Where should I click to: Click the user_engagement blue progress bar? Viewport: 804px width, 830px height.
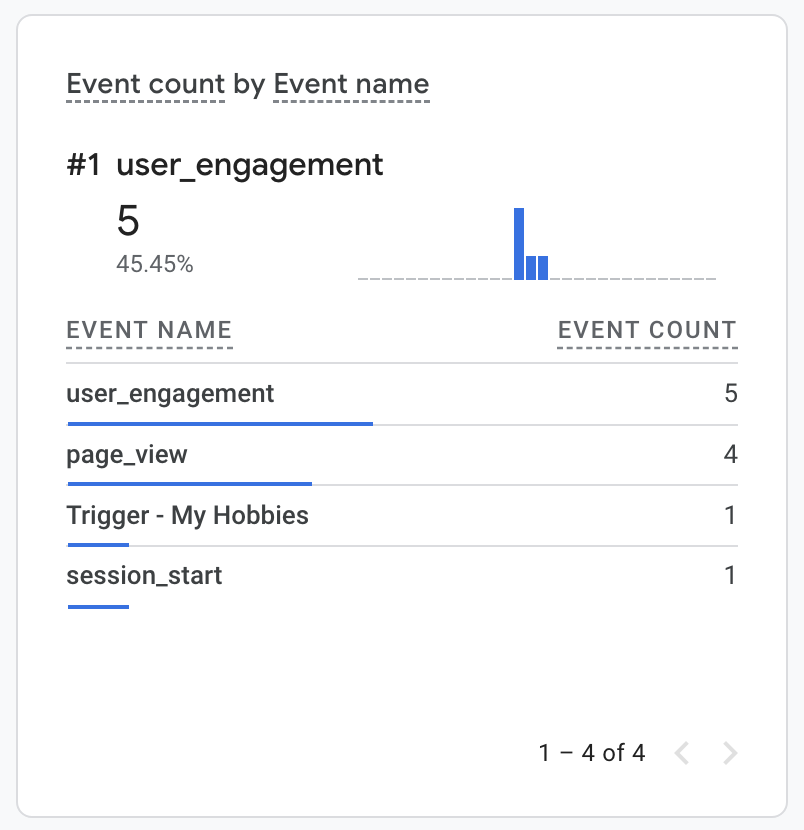click(x=220, y=423)
